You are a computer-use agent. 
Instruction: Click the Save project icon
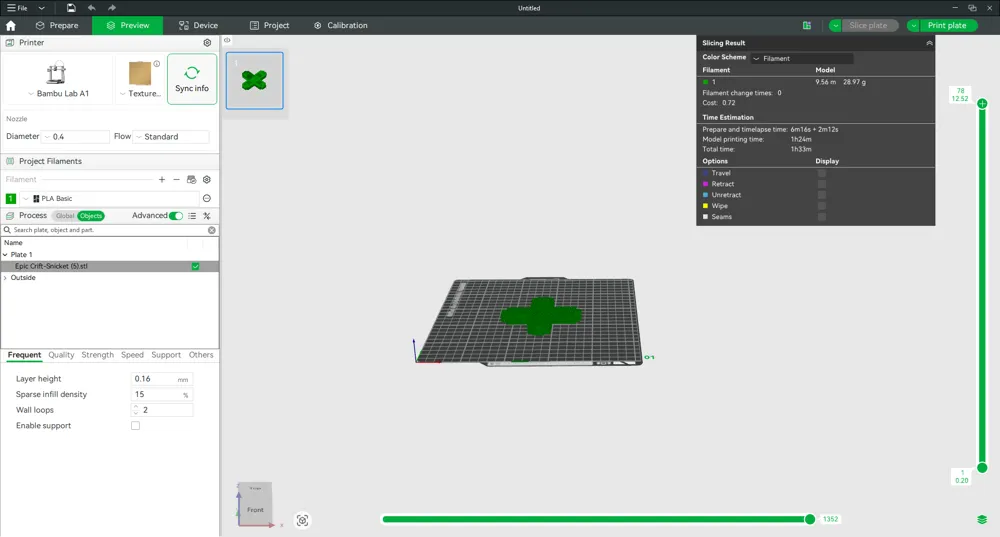(71, 8)
